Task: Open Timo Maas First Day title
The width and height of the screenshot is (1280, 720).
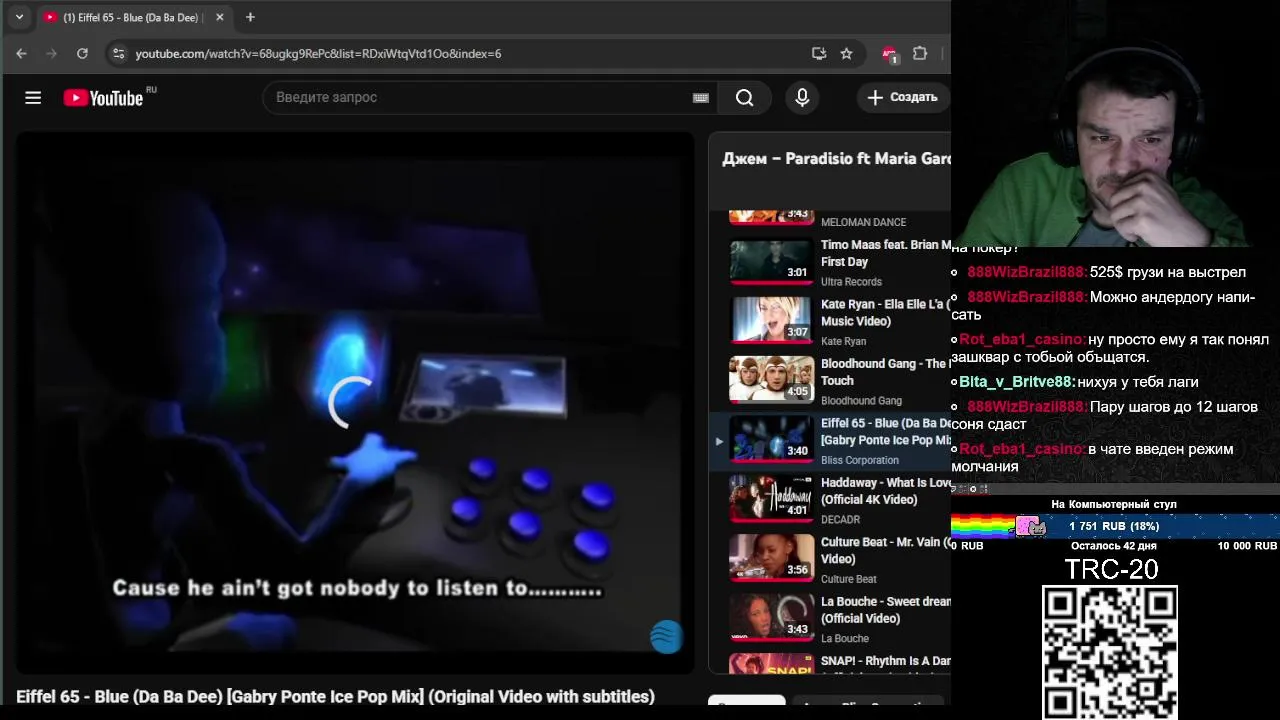Action: (x=885, y=253)
